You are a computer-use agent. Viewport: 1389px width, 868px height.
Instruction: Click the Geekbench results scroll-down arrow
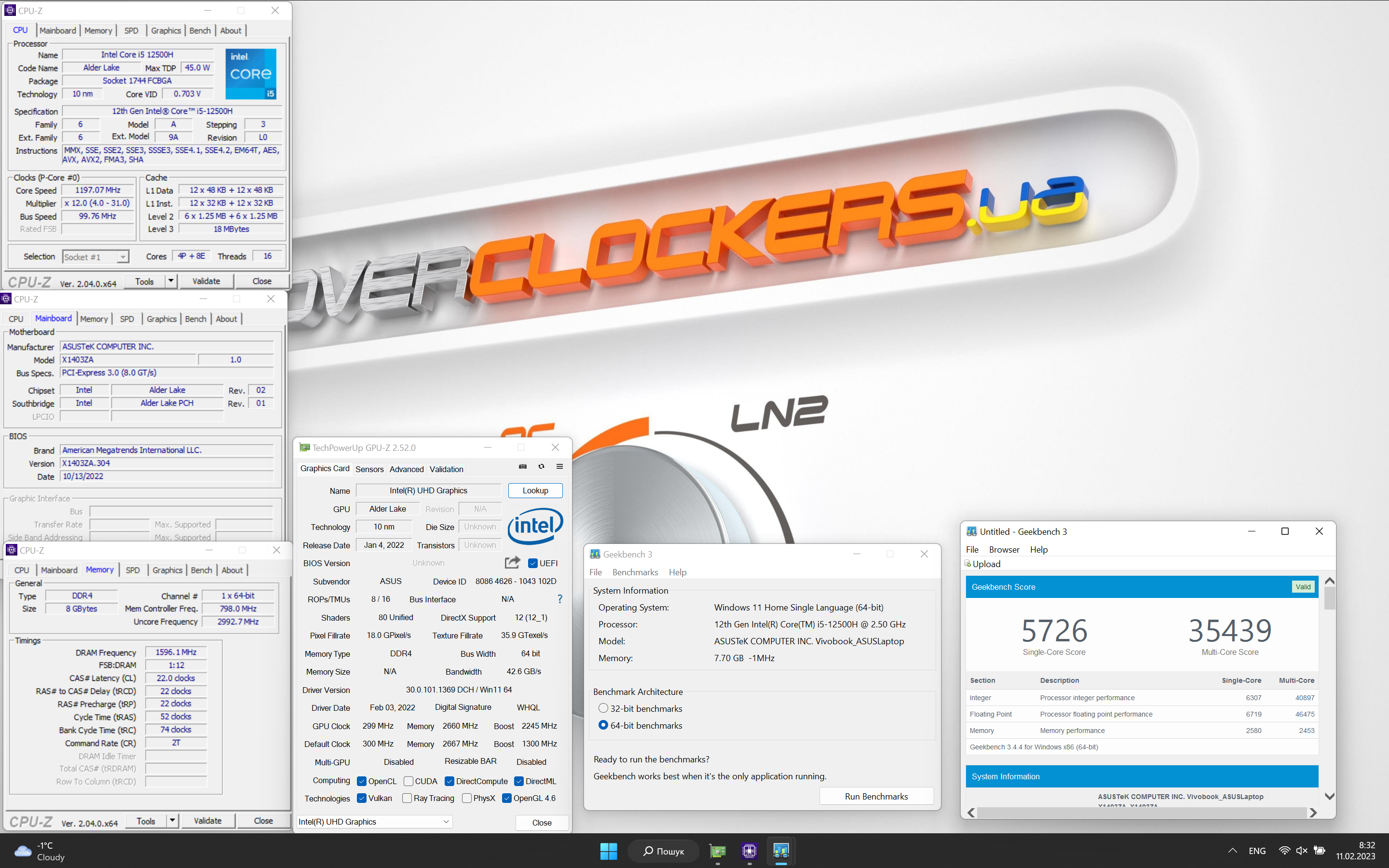pyautogui.click(x=1329, y=796)
